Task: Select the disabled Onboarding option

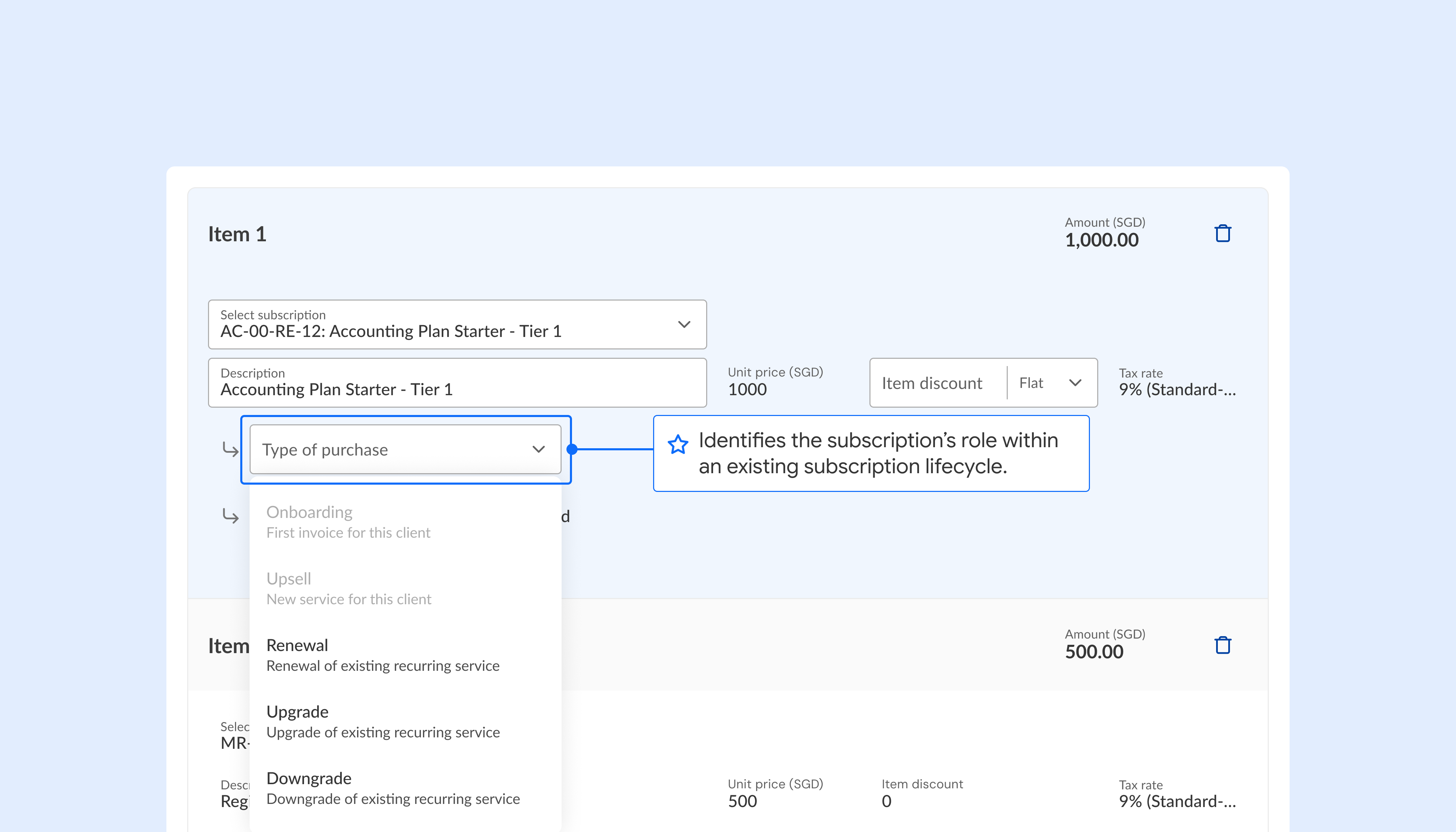Action: [348, 522]
